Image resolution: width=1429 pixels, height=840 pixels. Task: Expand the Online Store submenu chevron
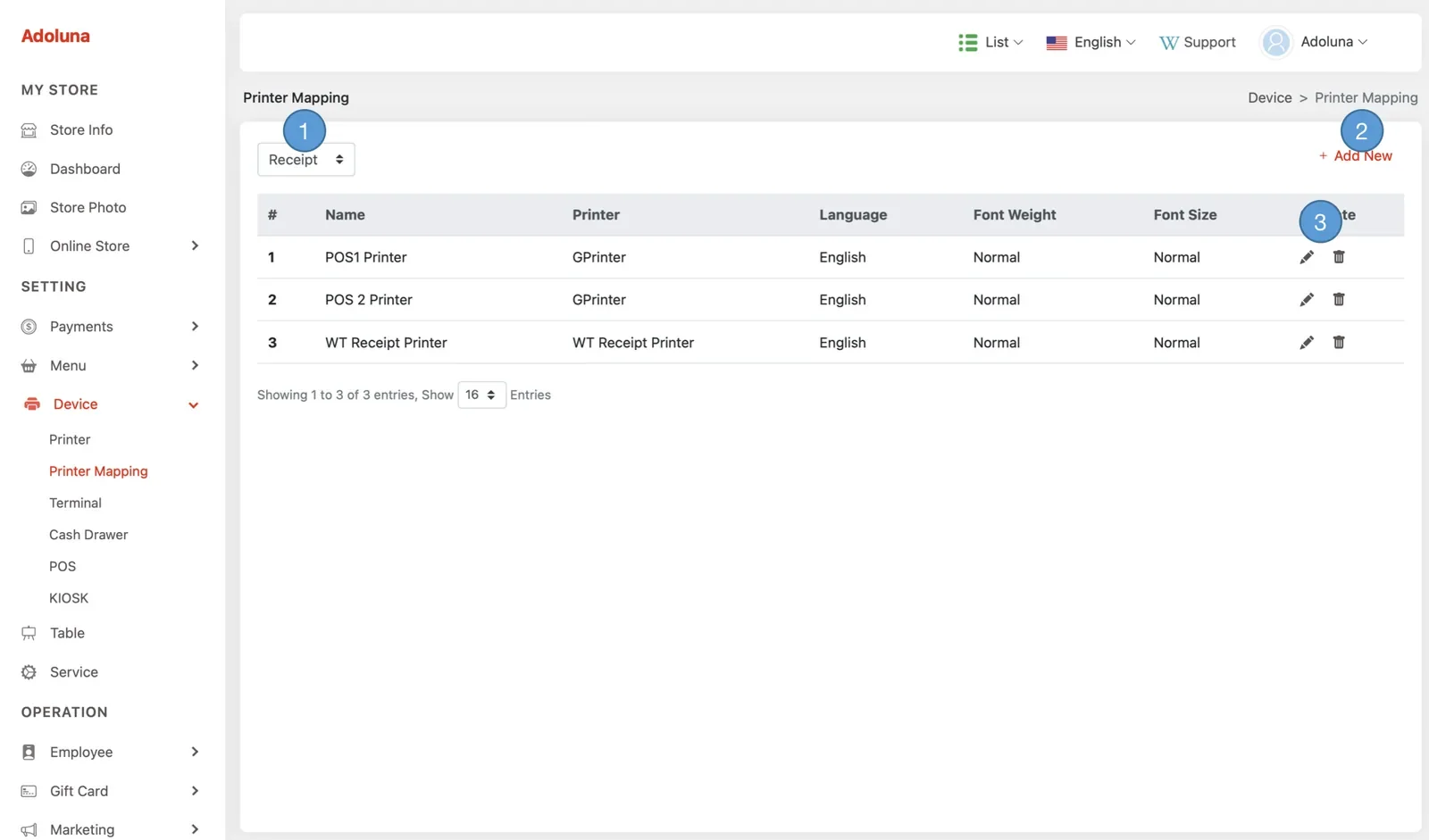(x=195, y=245)
